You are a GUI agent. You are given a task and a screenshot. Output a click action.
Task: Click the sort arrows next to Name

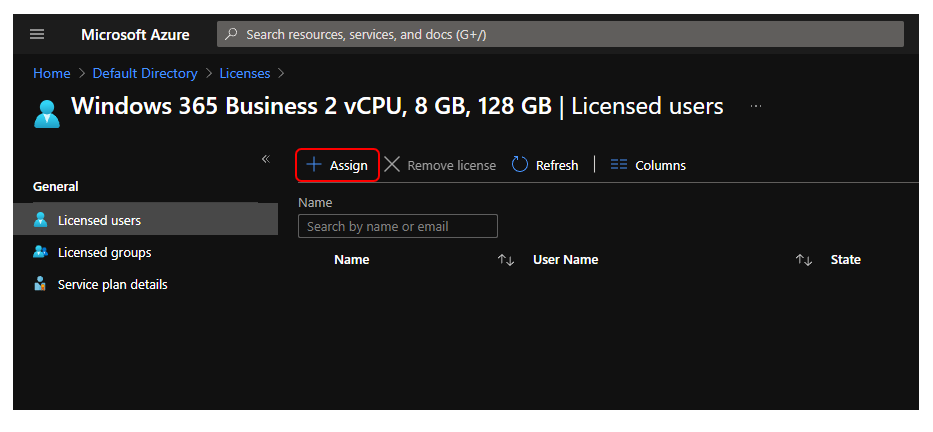506,260
